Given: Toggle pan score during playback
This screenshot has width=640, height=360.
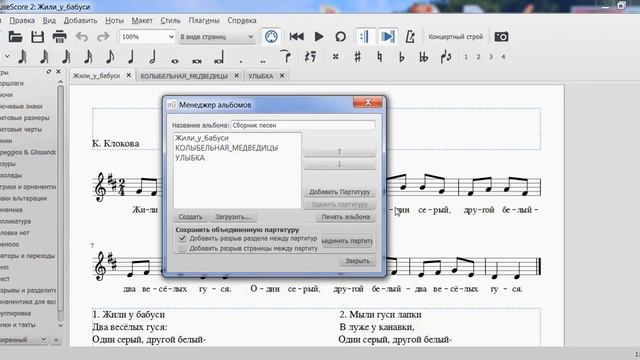Looking at the screenshot, I should 387,37.
